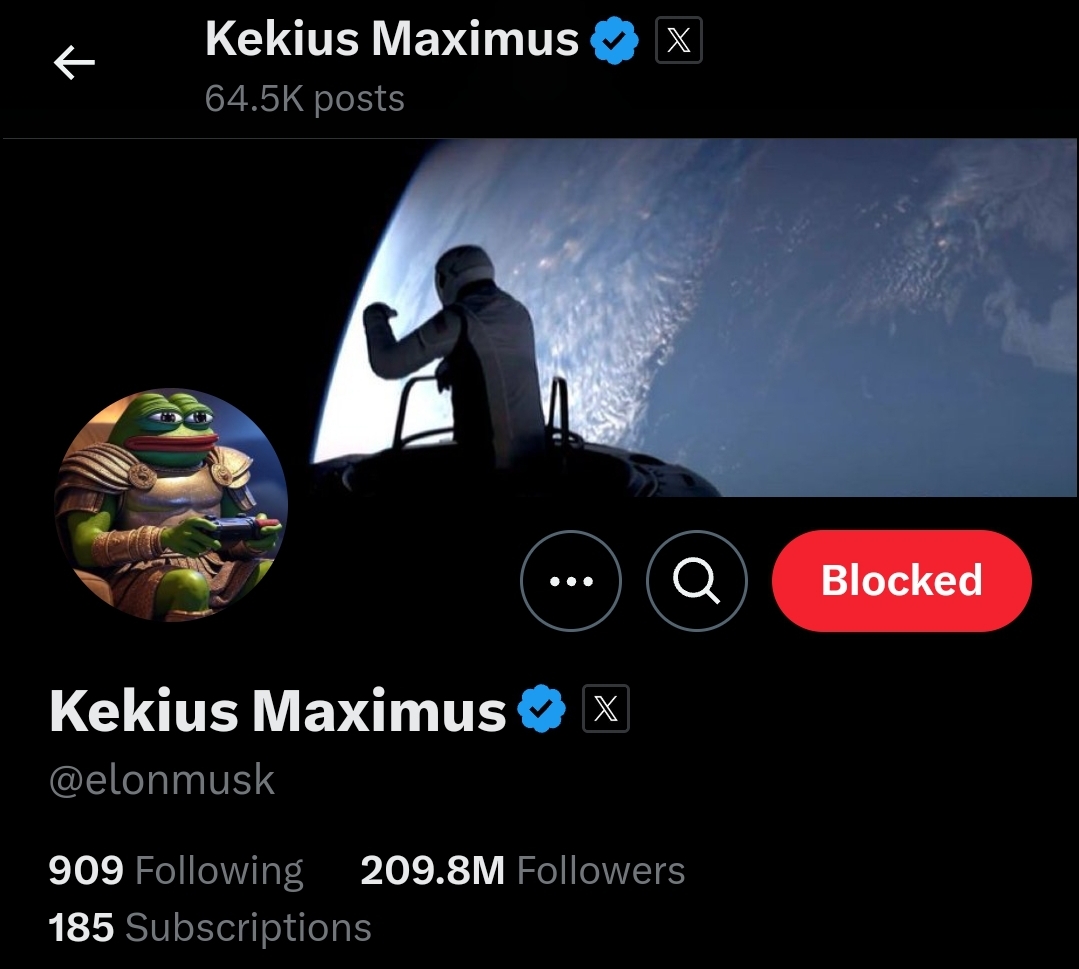Open the Pepe frog profile picture
The image size is (1079, 969).
(171, 505)
